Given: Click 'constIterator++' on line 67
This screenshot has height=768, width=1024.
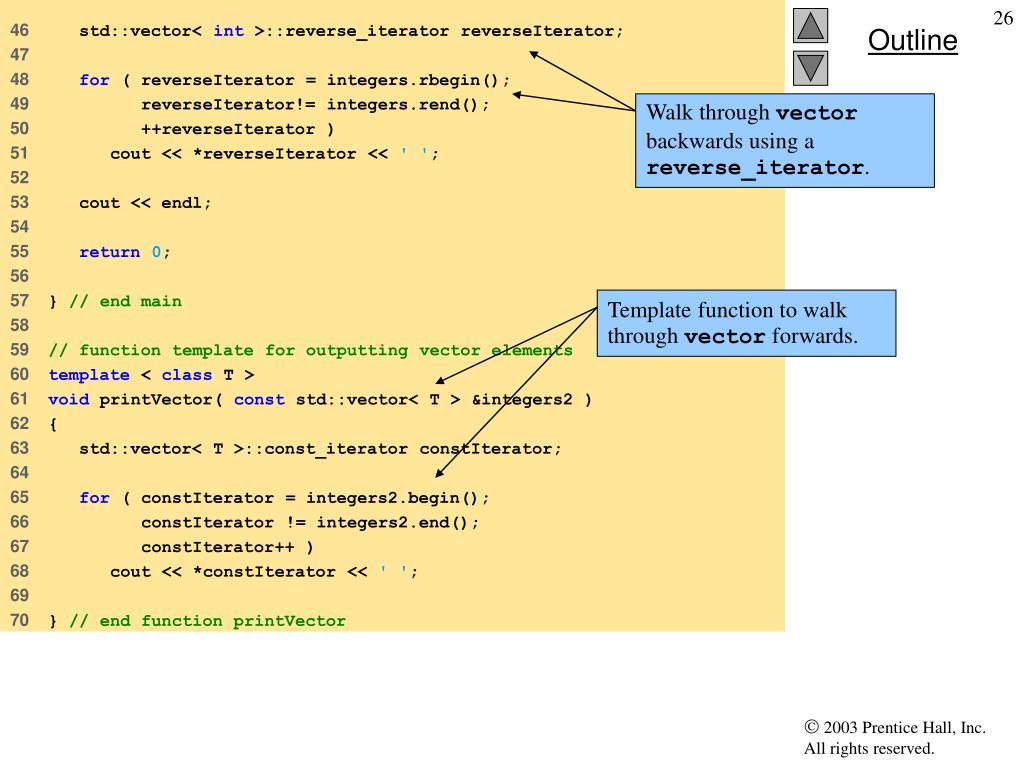Looking at the screenshot, I should point(217,547).
